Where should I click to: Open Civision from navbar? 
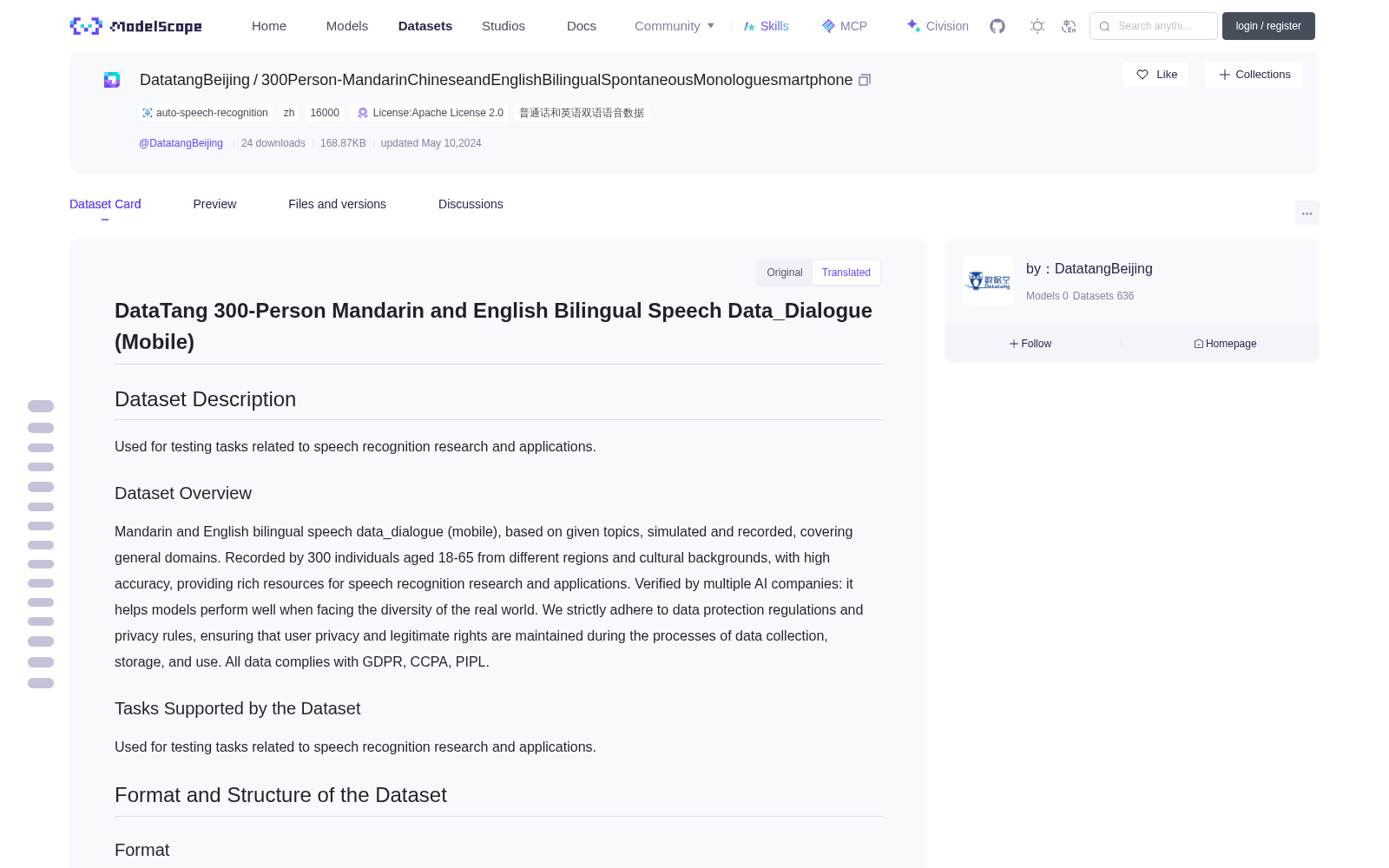(x=938, y=26)
